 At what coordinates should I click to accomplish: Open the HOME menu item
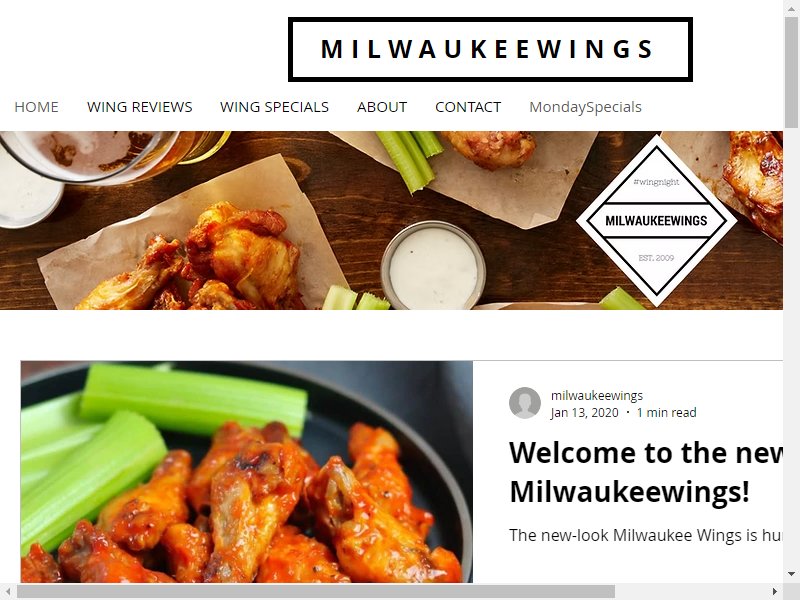pos(36,107)
